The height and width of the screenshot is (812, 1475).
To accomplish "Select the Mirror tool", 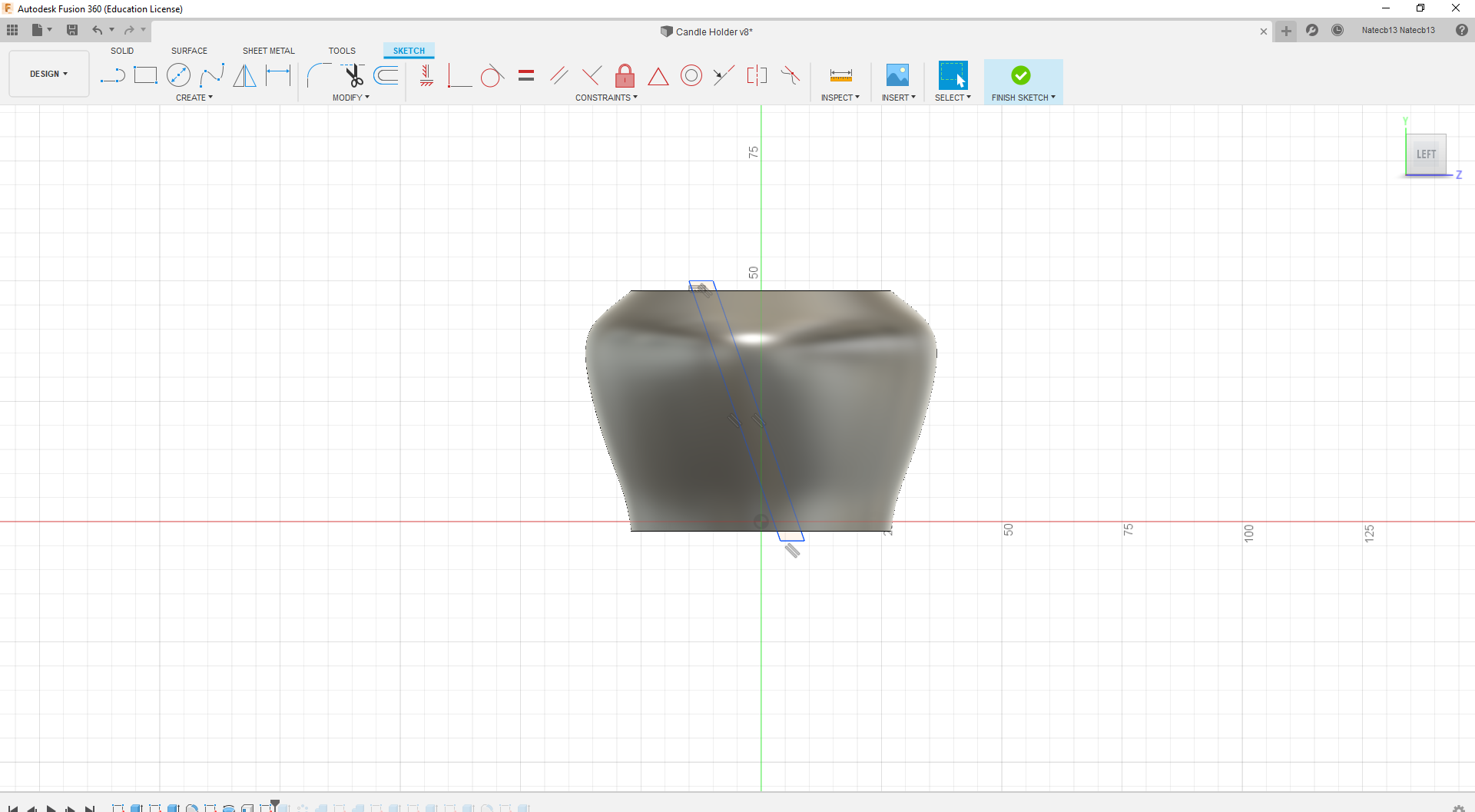I will click(244, 75).
